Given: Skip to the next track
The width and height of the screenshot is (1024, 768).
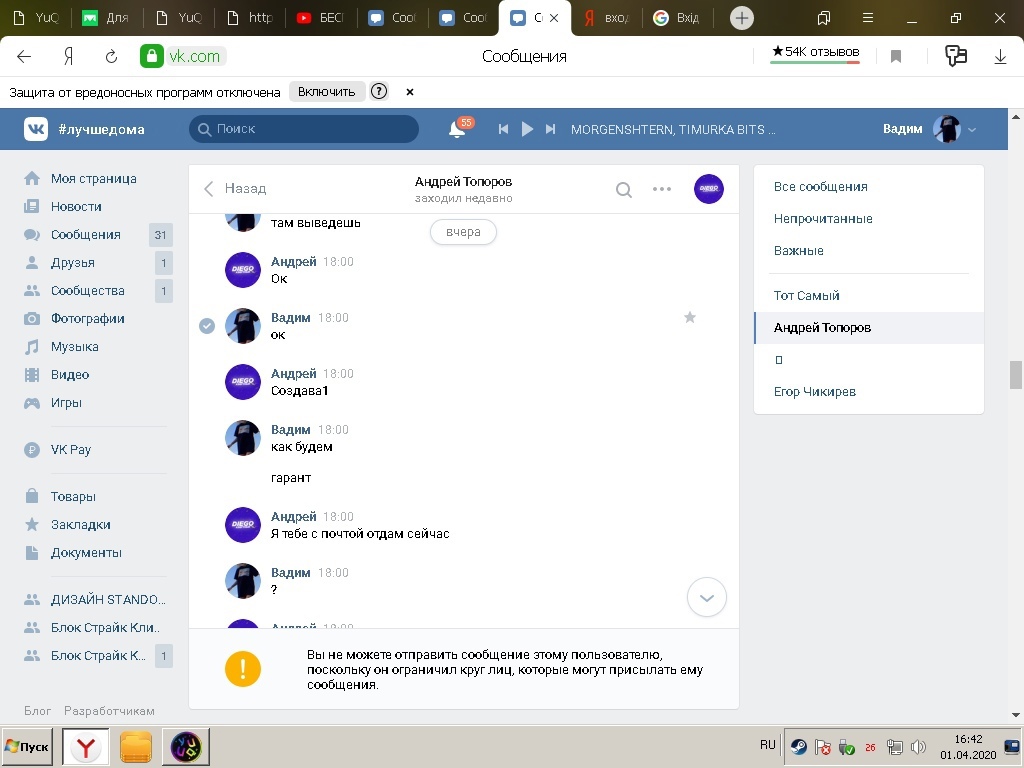Looking at the screenshot, I should click(550, 129).
